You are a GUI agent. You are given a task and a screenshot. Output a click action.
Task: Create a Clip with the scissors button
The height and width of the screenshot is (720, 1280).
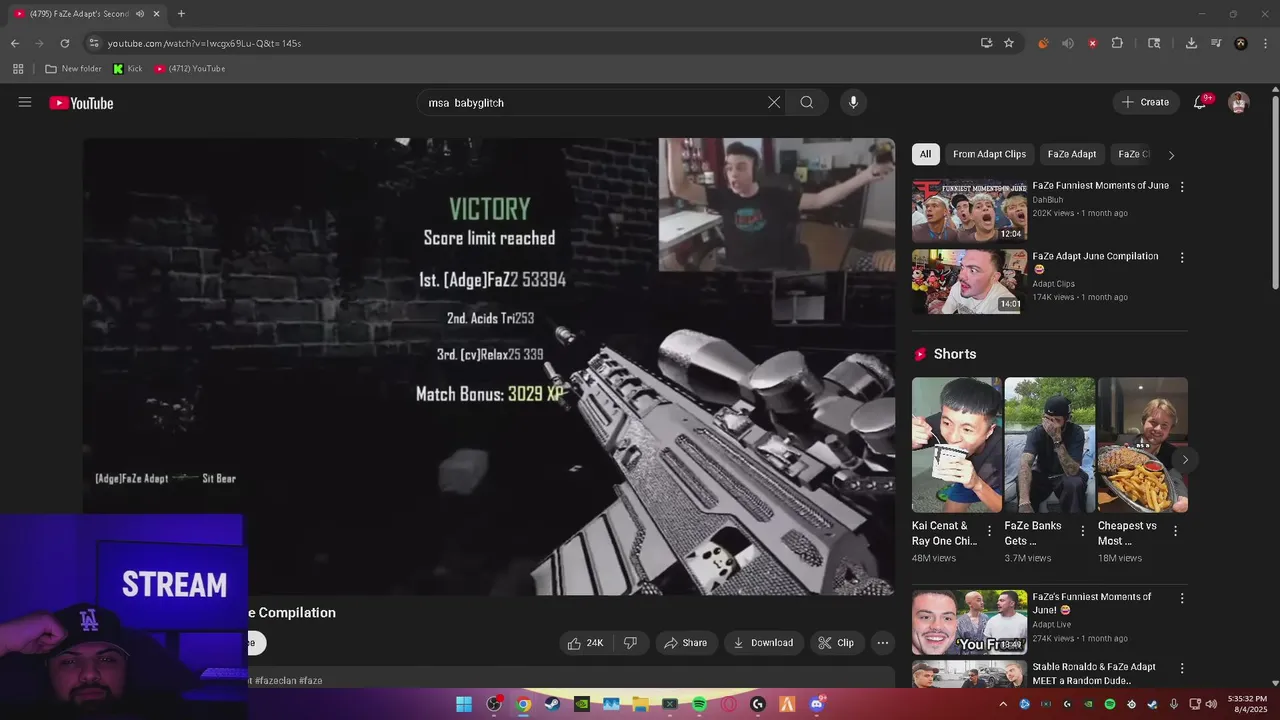(x=836, y=643)
